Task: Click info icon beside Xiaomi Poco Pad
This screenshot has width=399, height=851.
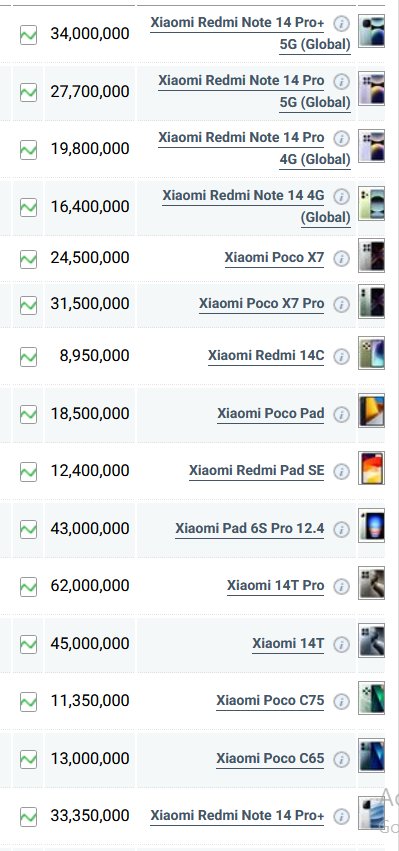Action: tap(341, 415)
